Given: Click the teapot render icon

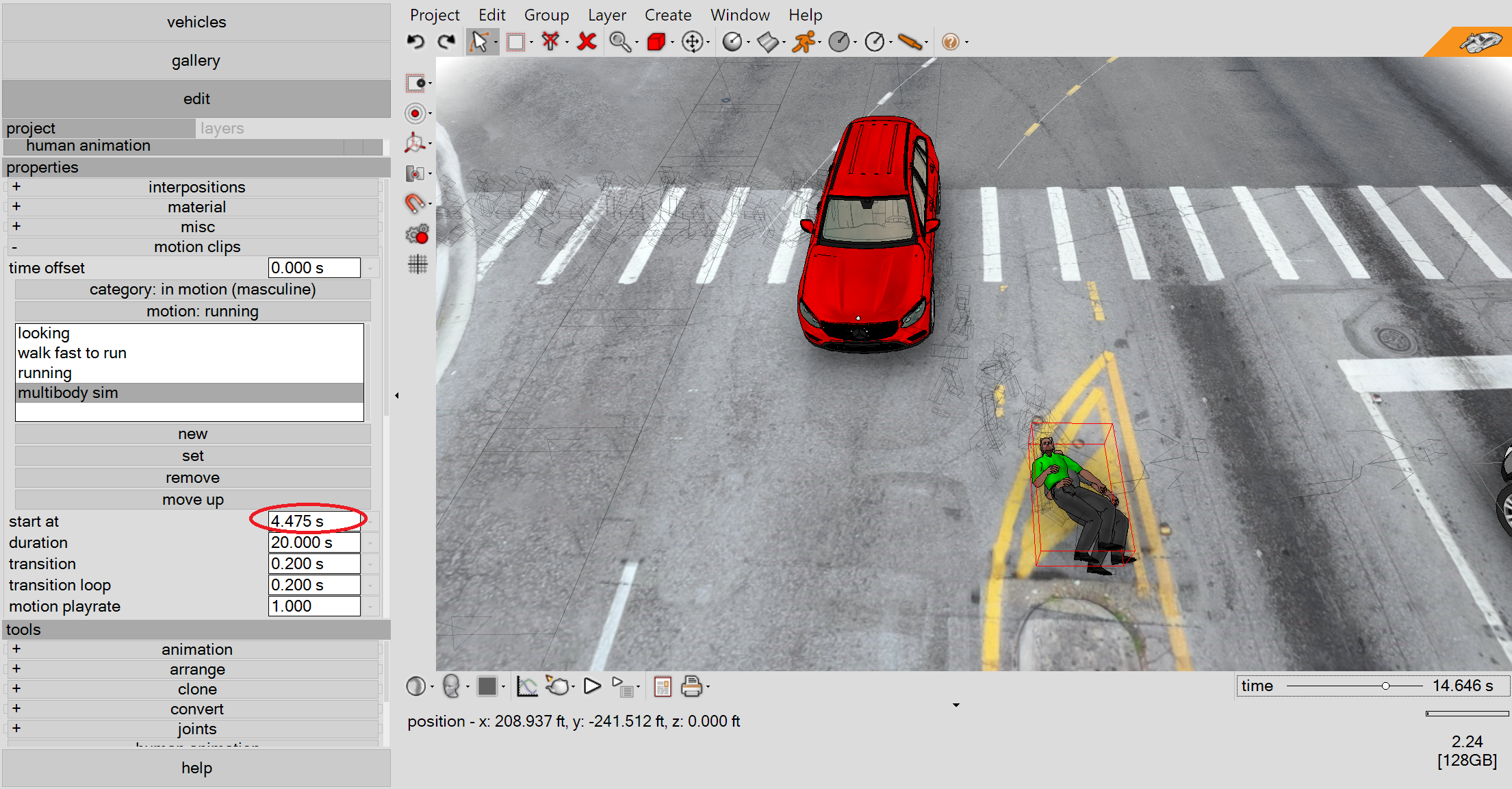Looking at the screenshot, I should pos(558,686).
